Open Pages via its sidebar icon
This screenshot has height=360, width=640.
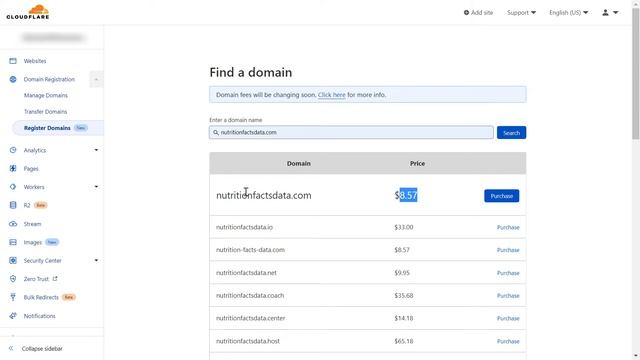[13, 168]
